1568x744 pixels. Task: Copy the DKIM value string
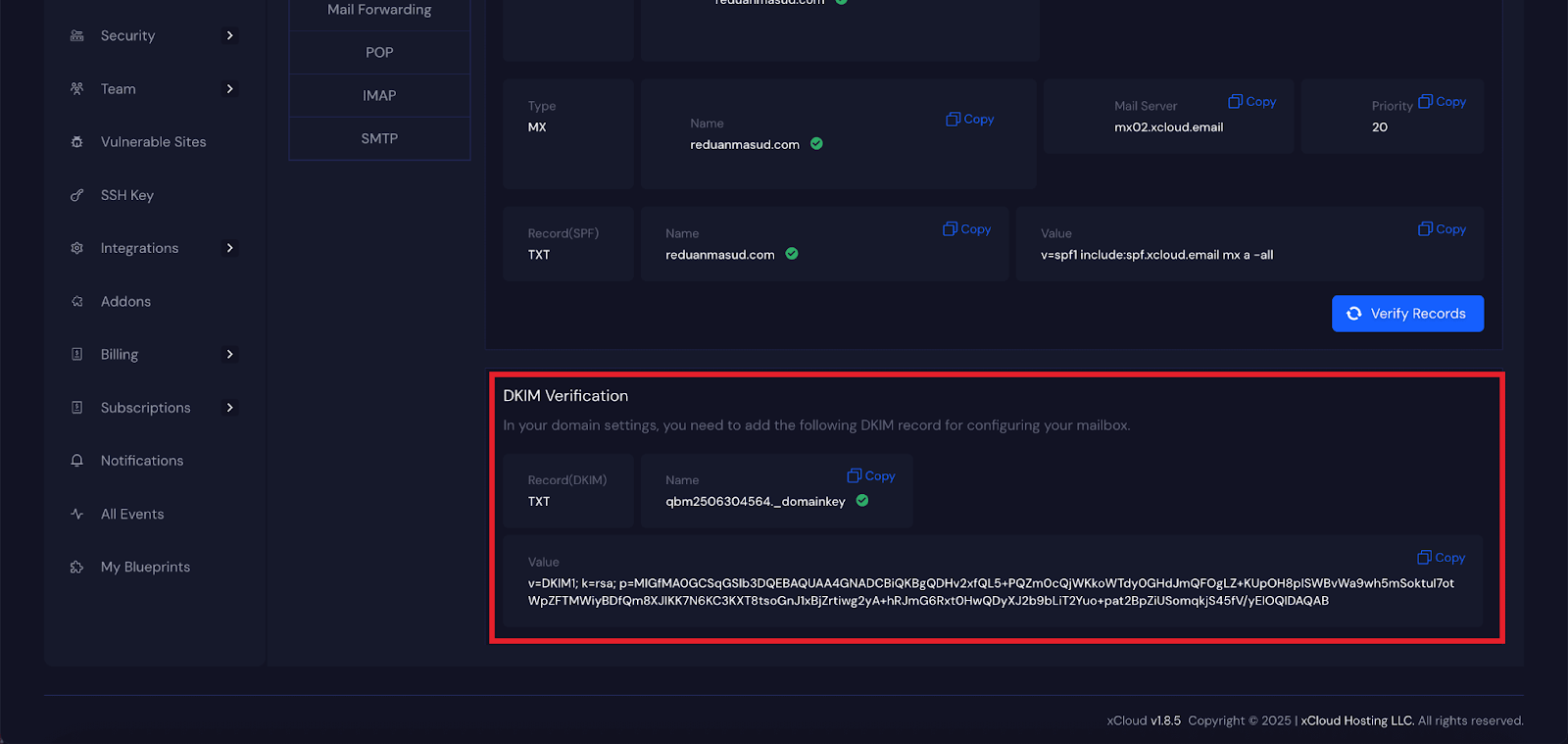tap(1441, 558)
